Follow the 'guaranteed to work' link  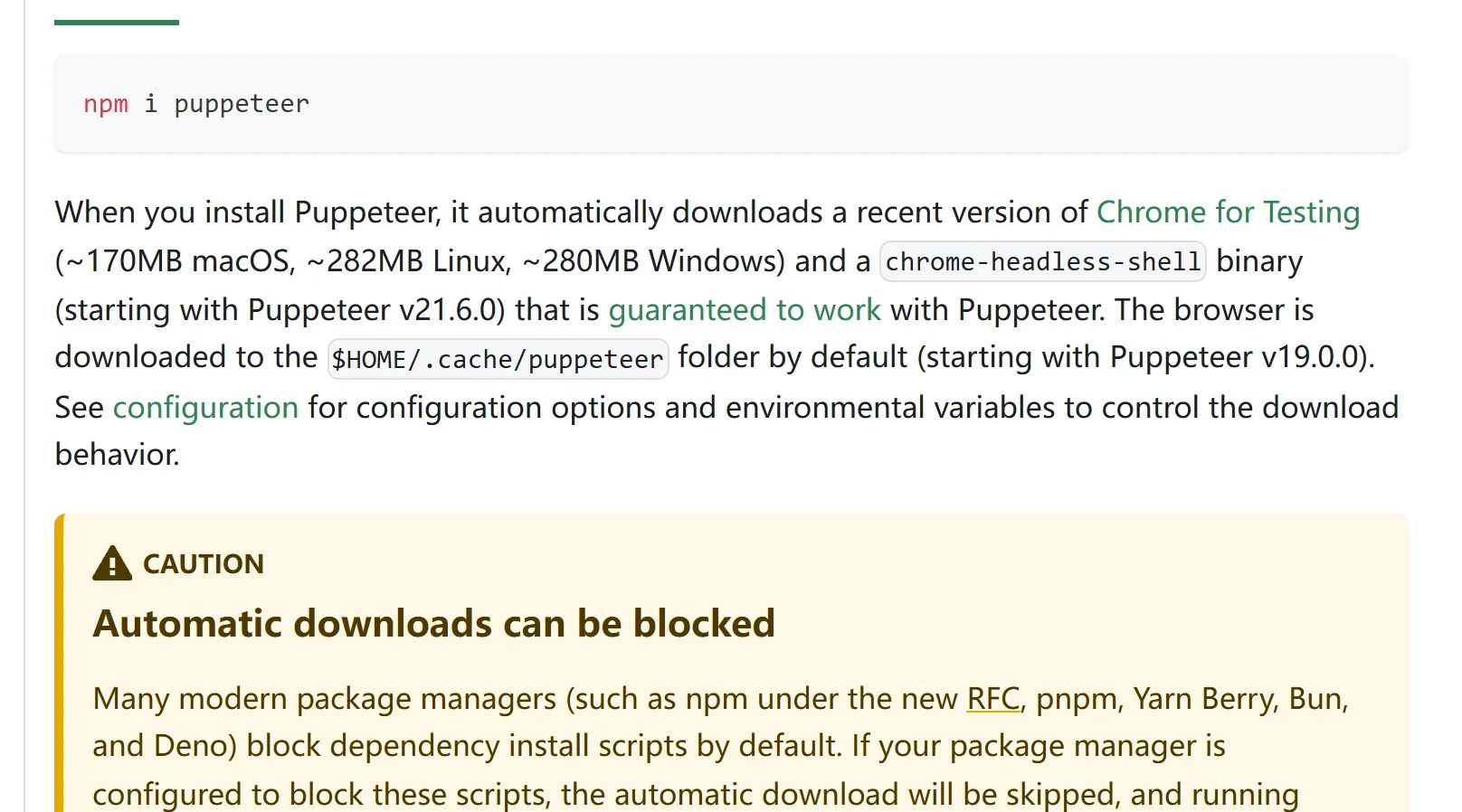(745, 310)
